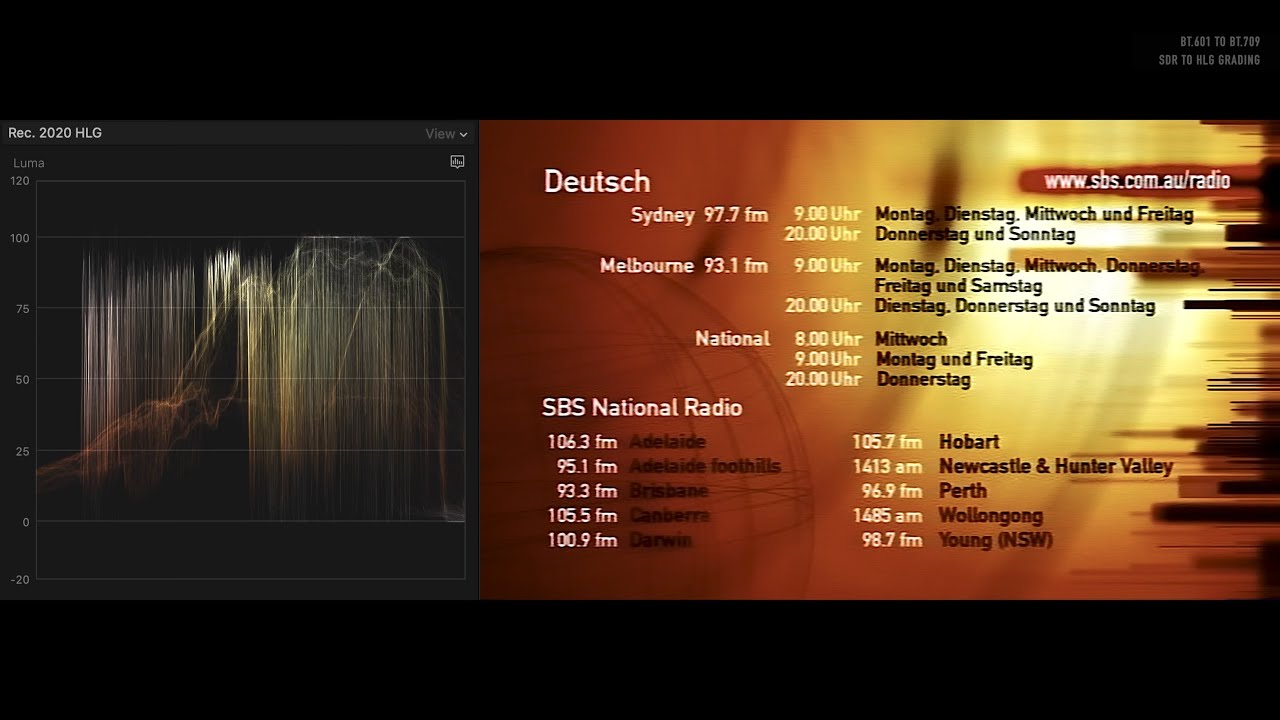Screen dimensions: 1280x720
Task: Click the Deutsch heading in the video
Action: point(597,182)
